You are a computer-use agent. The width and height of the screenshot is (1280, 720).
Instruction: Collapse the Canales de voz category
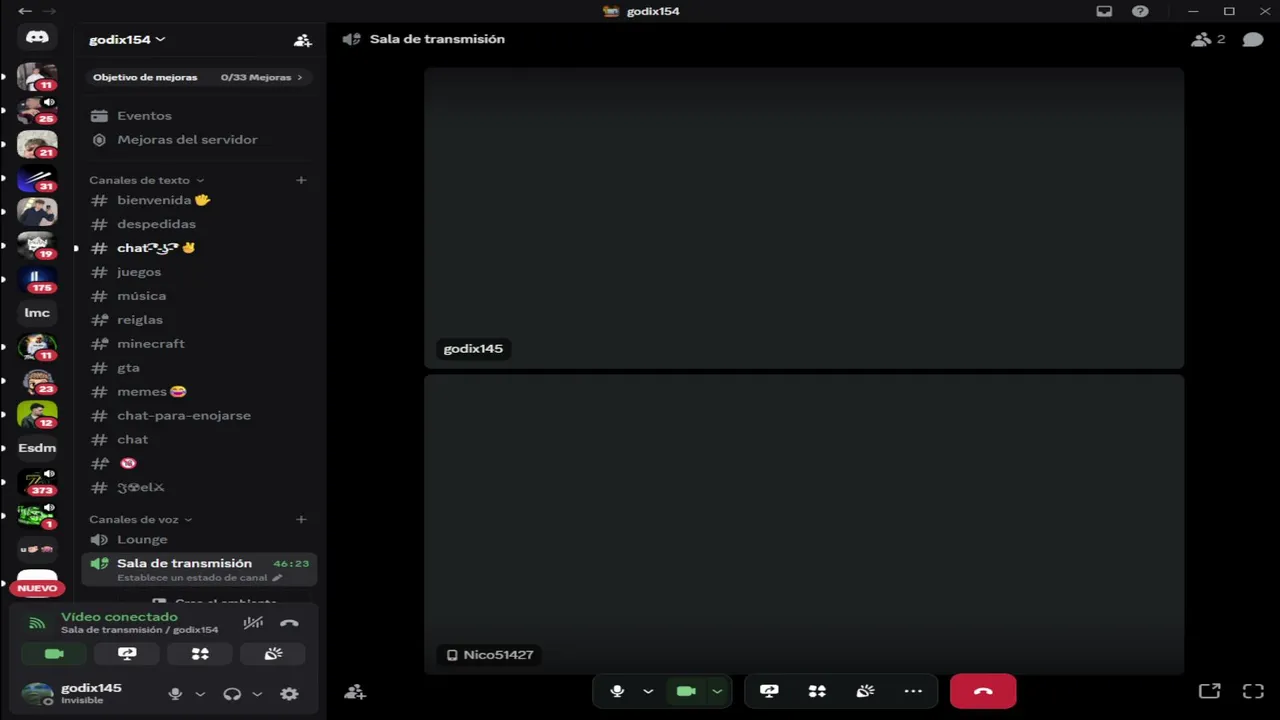[140, 519]
